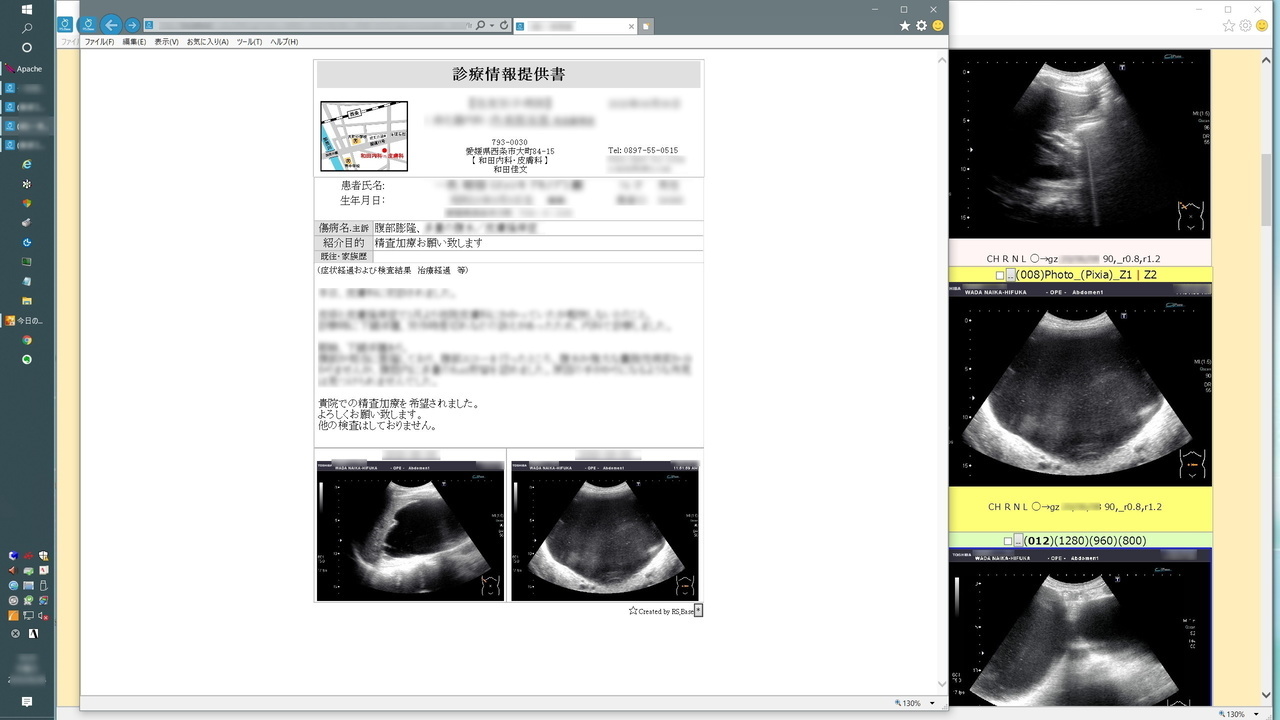Open Windows search from the taskbar

tap(27, 28)
